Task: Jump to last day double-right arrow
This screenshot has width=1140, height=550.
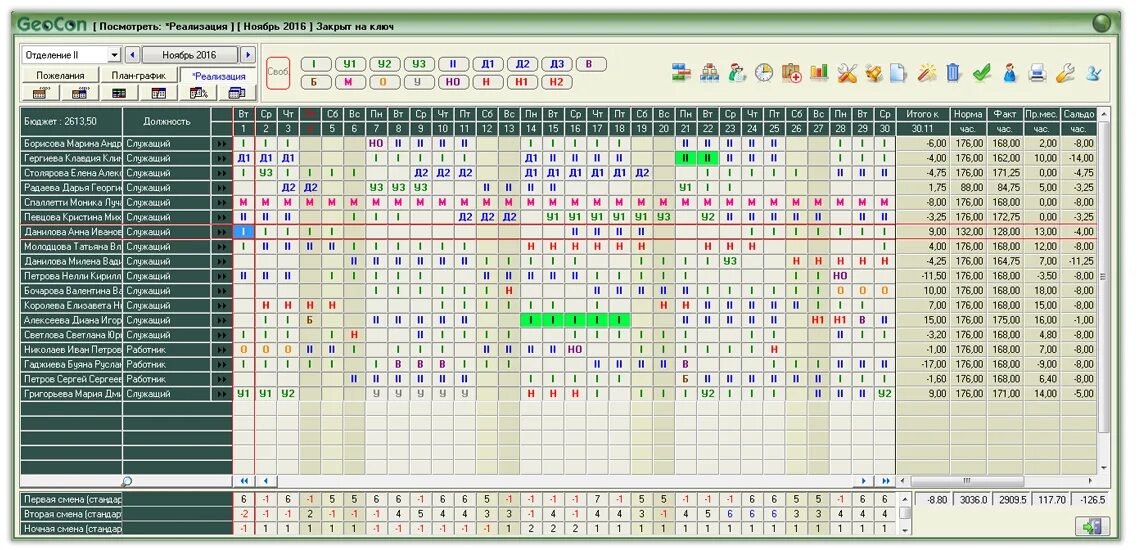Action: click(885, 481)
